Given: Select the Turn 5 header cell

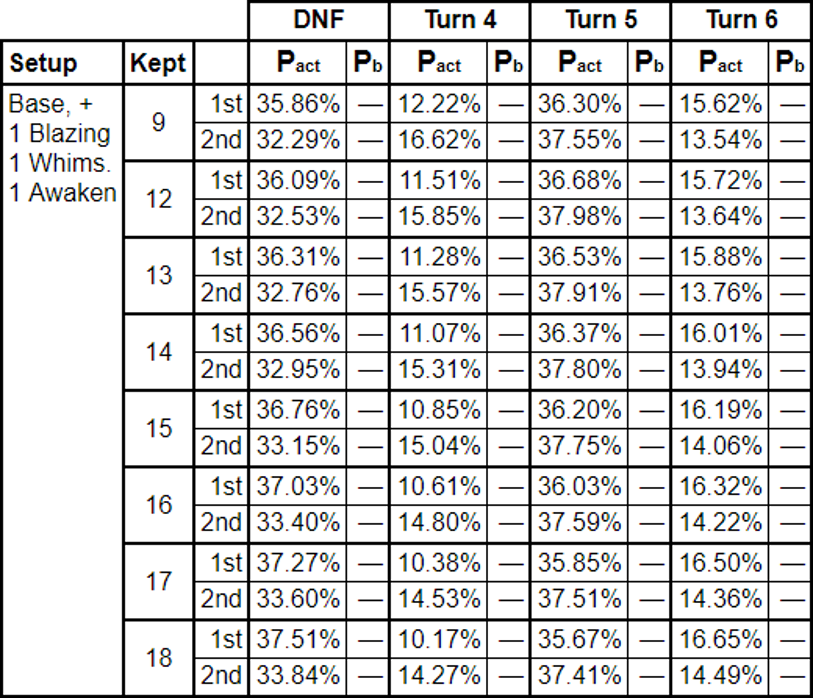Looking at the screenshot, I should (x=600, y=21).
